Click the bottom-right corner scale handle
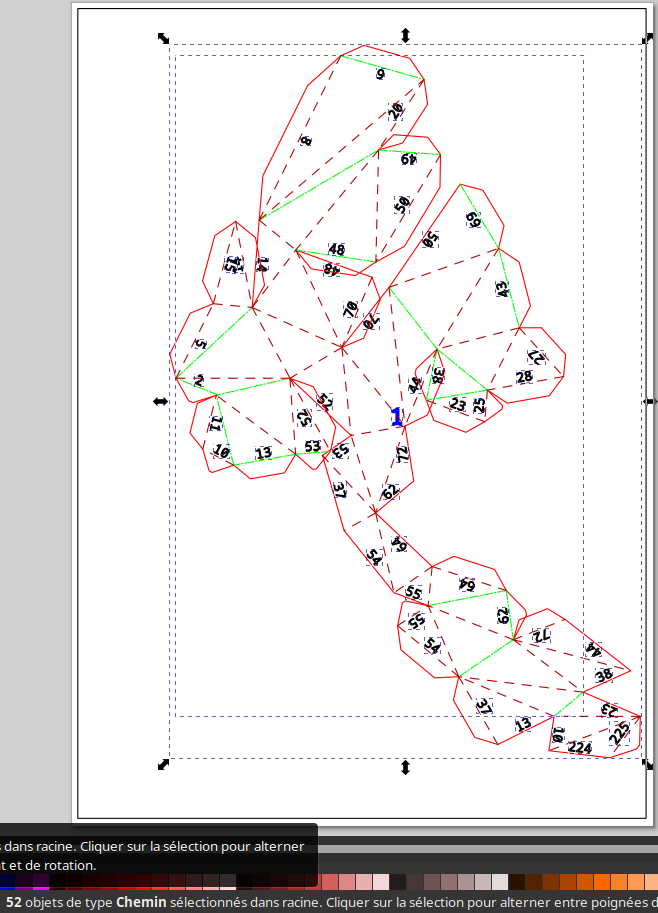 647,765
